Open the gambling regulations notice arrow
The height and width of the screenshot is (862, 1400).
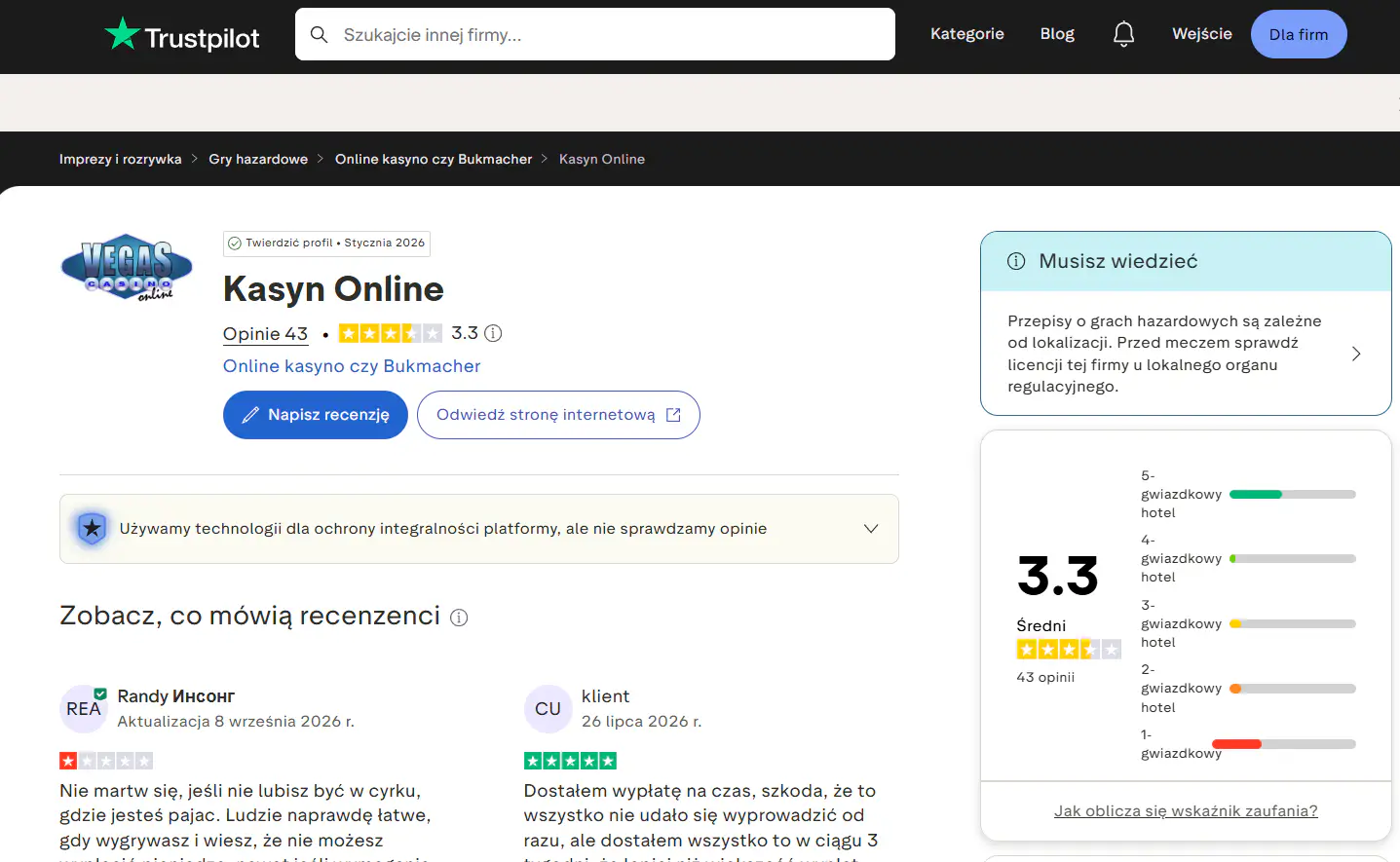(x=1356, y=354)
